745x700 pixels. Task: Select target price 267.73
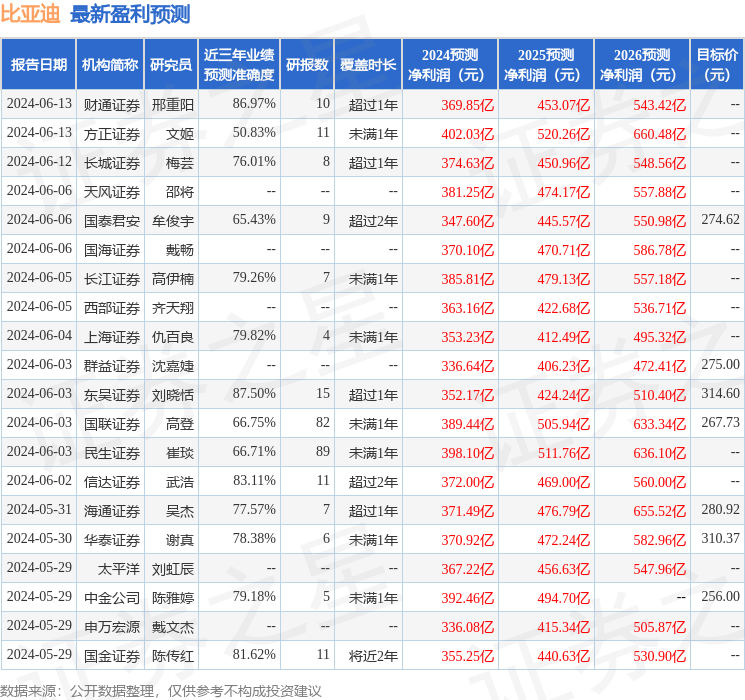[x=721, y=422]
